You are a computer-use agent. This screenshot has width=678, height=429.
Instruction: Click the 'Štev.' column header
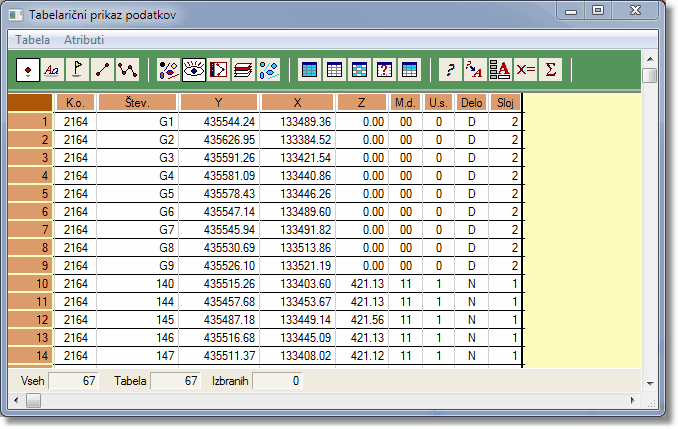(138, 102)
